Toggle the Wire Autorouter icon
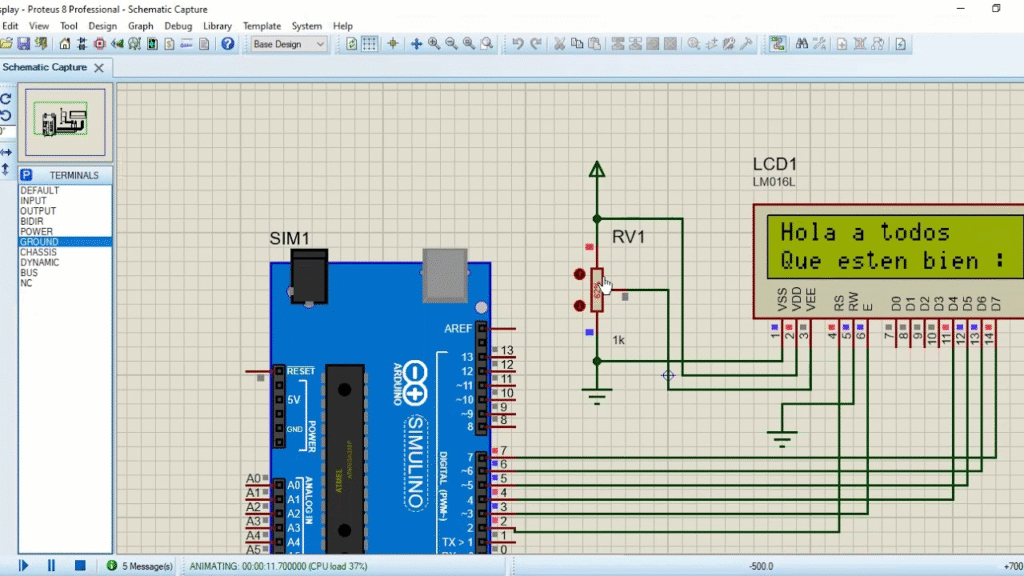Image resolution: width=1024 pixels, height=576 pixels. click(x=777, y=44)
